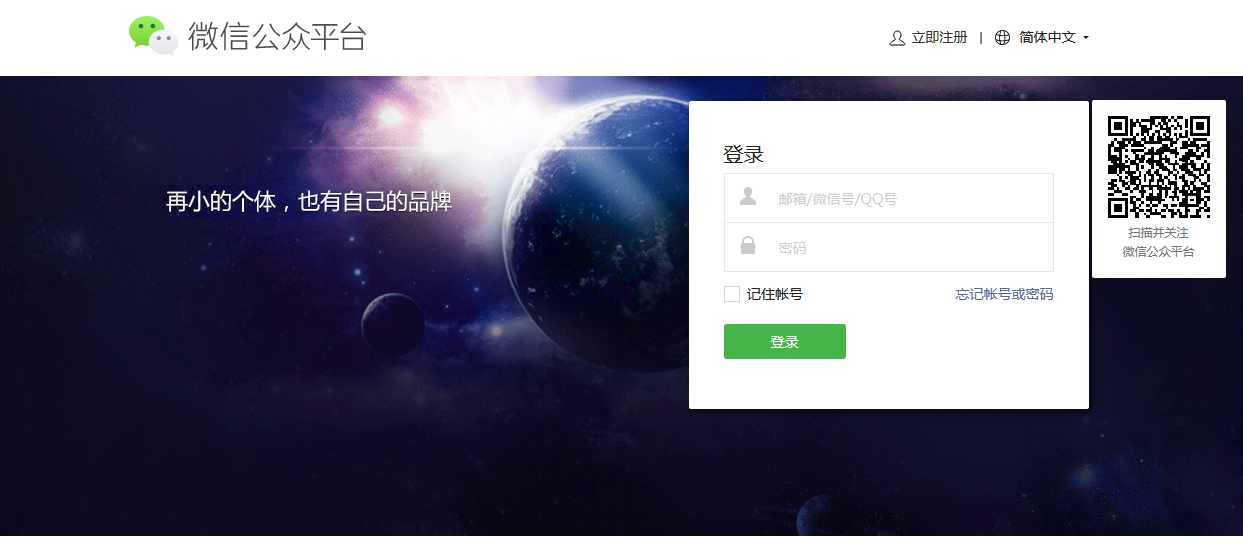Click the person icon beside 立即注册
1243x543 pixels.
coord(897,38)
